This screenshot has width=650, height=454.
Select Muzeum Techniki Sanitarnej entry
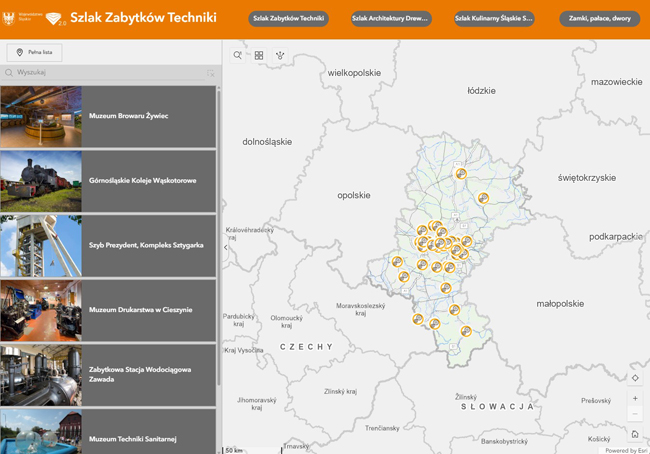(x=108, y=432)
